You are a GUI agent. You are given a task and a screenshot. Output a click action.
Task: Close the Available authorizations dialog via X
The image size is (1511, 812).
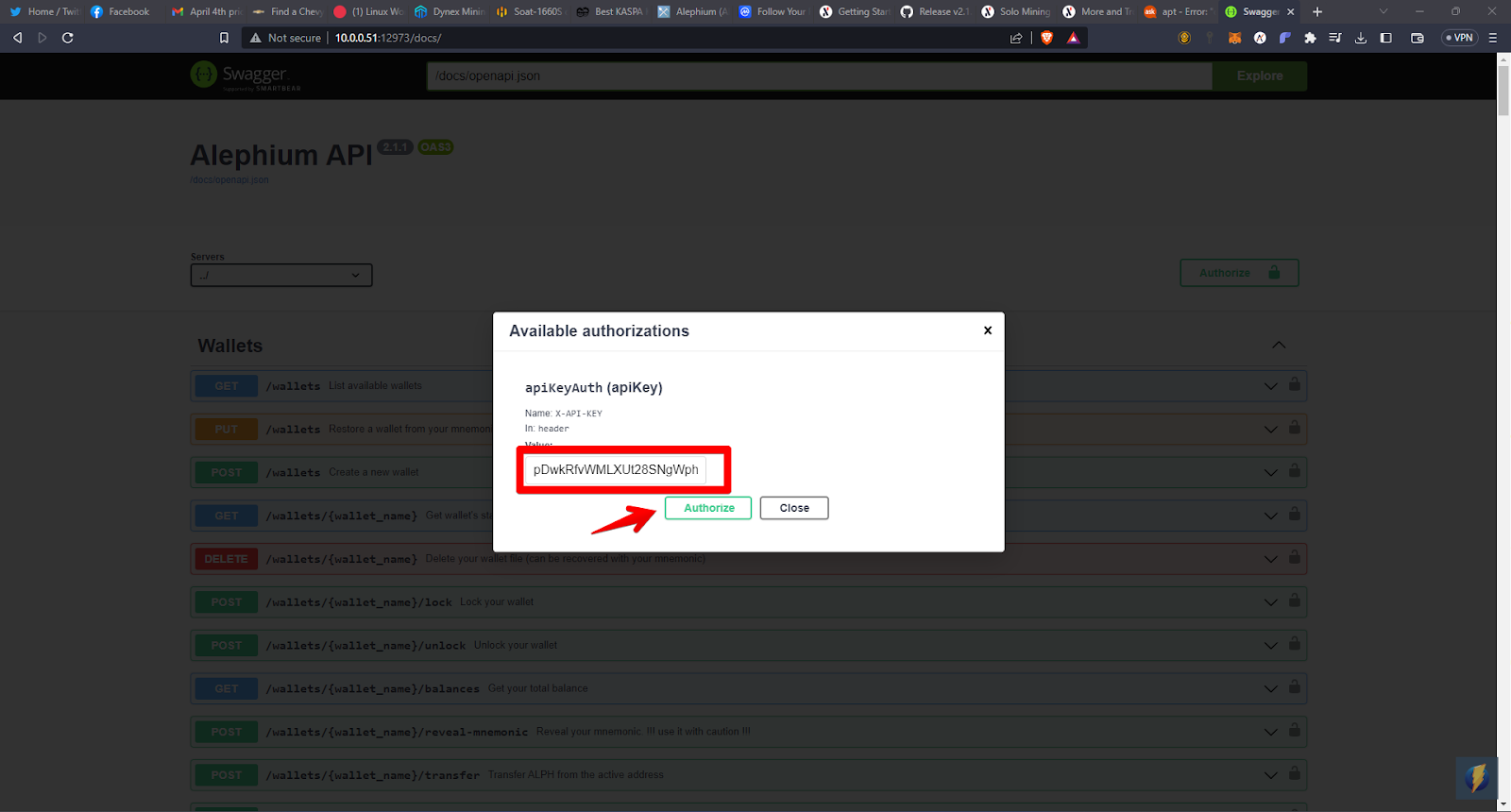[988, 330]
